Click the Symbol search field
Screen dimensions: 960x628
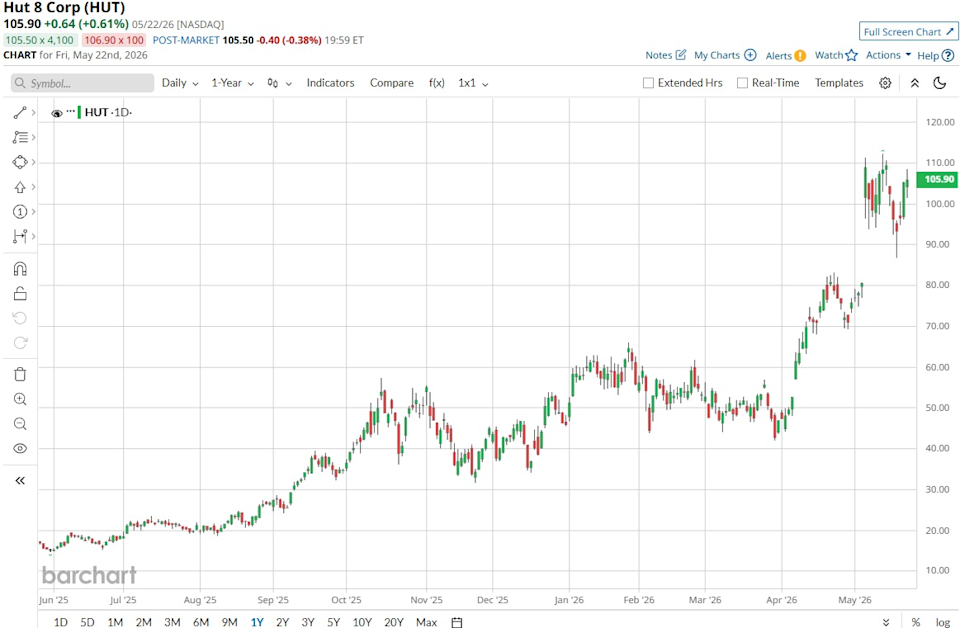click(x=83, y=83)
